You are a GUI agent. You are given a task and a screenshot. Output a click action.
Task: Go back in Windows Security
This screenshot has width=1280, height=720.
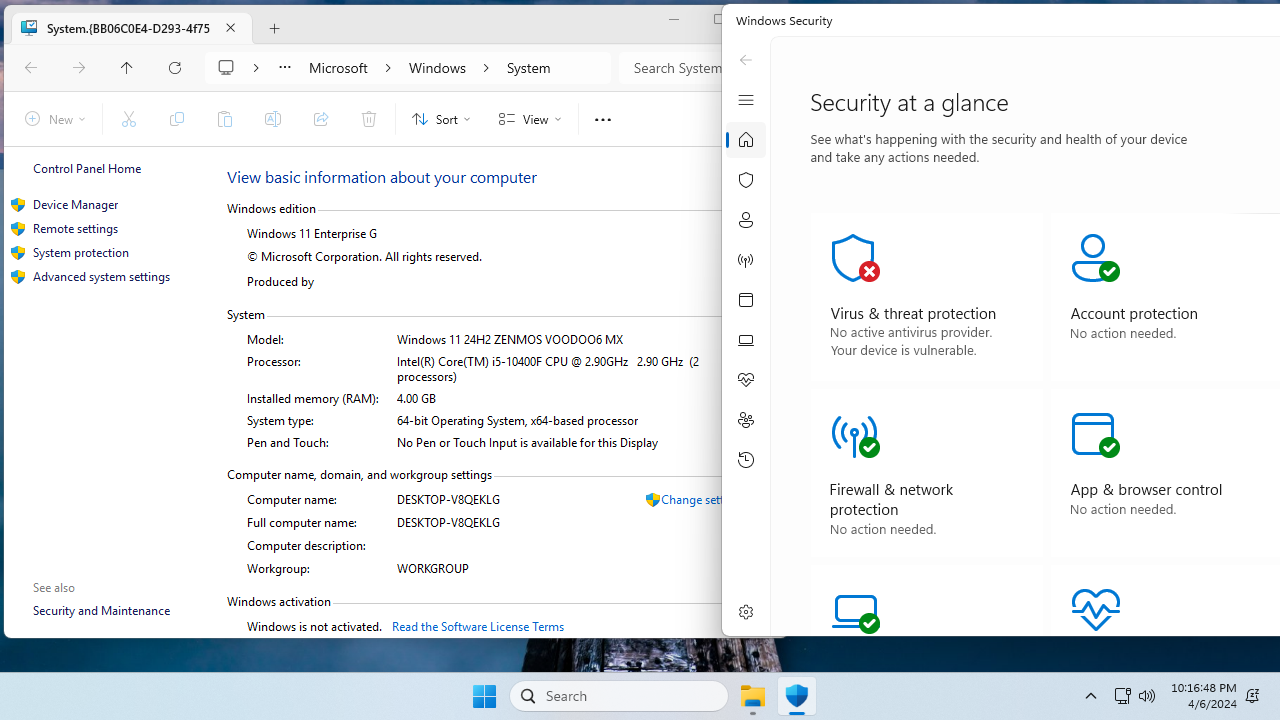pos(746,60)
